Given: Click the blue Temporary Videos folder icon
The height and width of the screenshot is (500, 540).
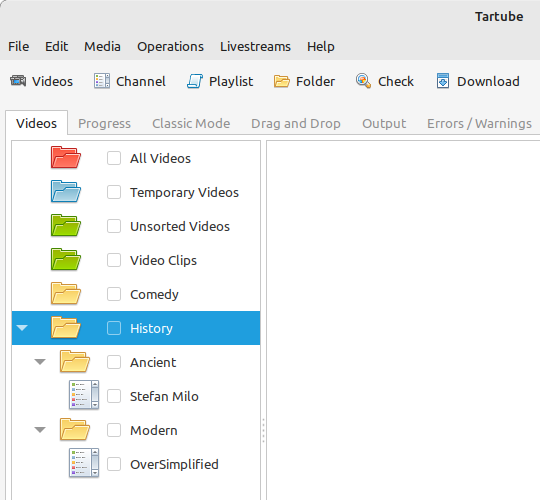Looking at the screenshot, I should [66, 191].
